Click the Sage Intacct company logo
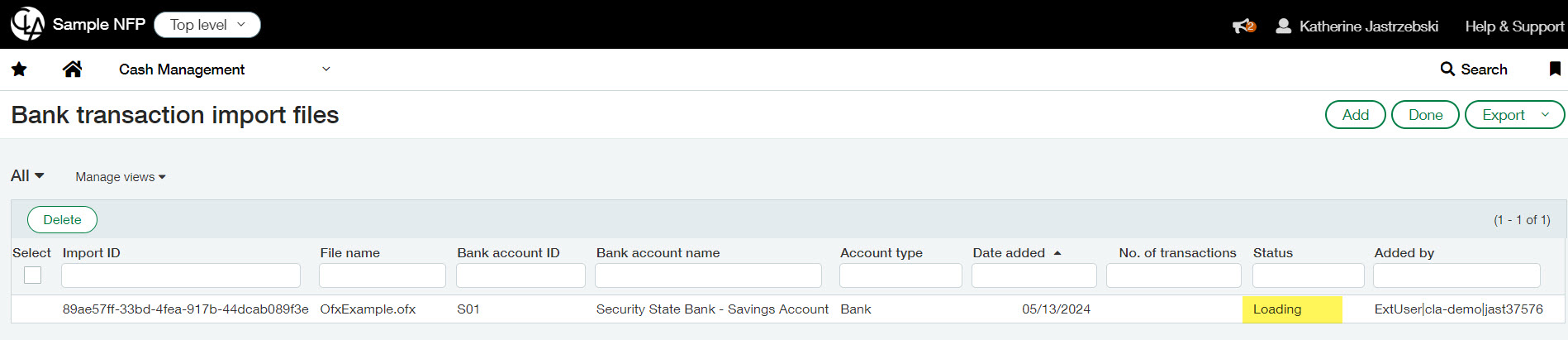Image resolution: width=1568 pixels, height=340 pixels. (x=27, y=24)
